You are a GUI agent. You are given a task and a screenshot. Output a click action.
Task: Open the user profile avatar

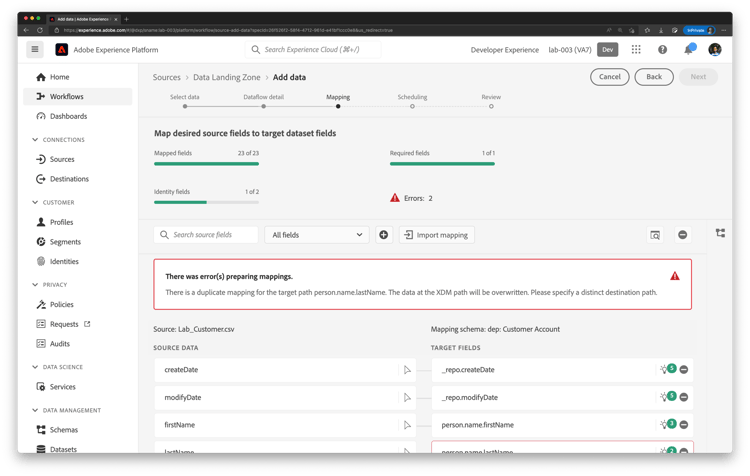click(x=715, y=50)
